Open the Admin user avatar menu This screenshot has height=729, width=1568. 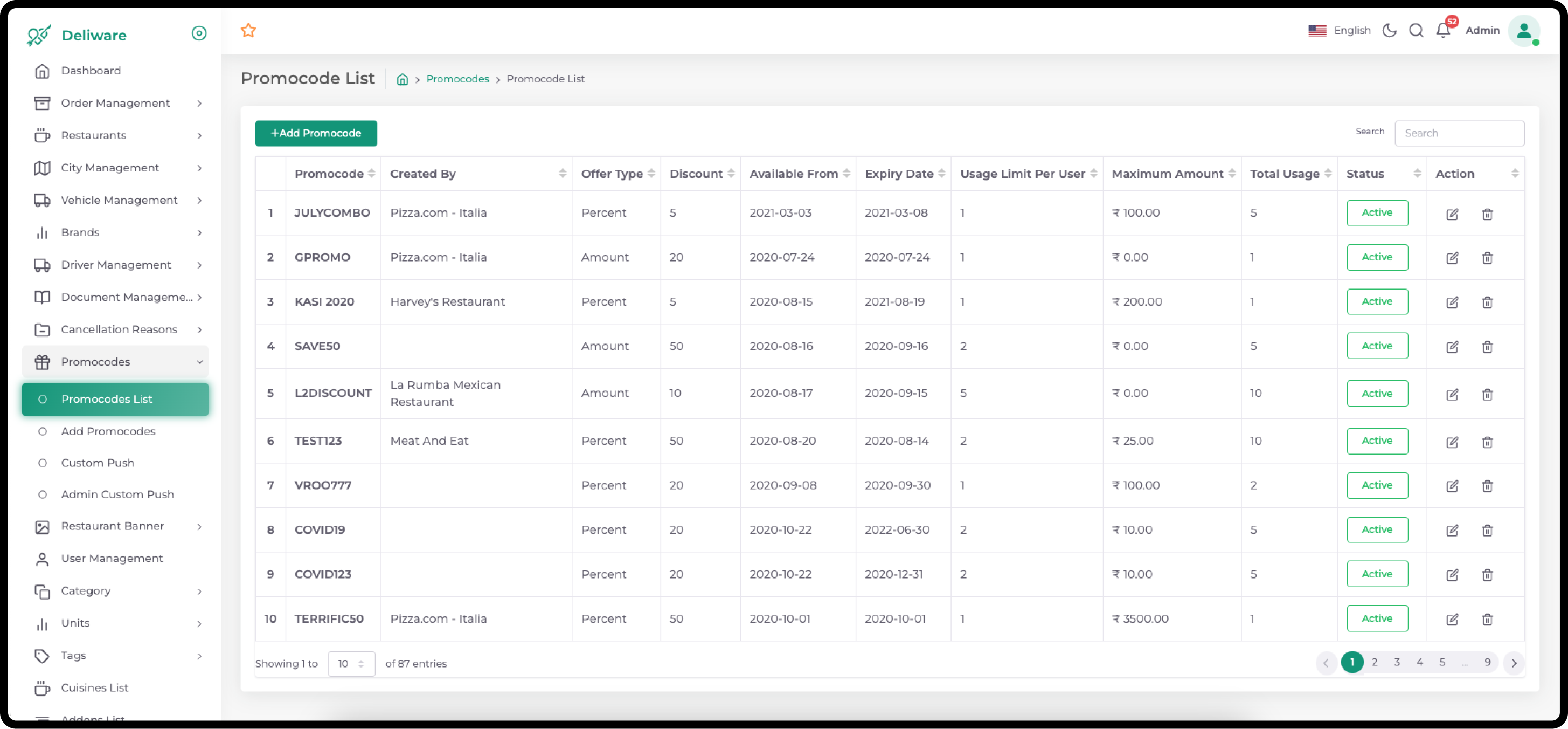point(1524,30)
